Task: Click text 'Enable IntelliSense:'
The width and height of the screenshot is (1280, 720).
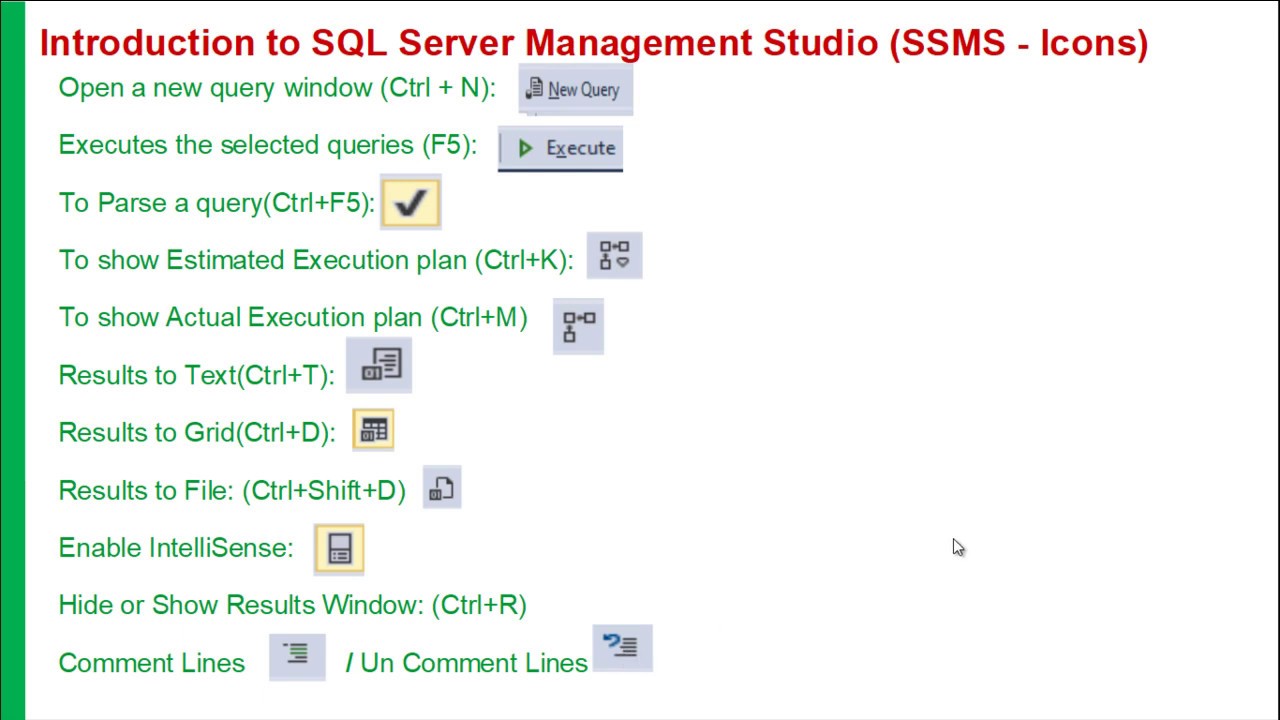Action: tap(176, 548)
